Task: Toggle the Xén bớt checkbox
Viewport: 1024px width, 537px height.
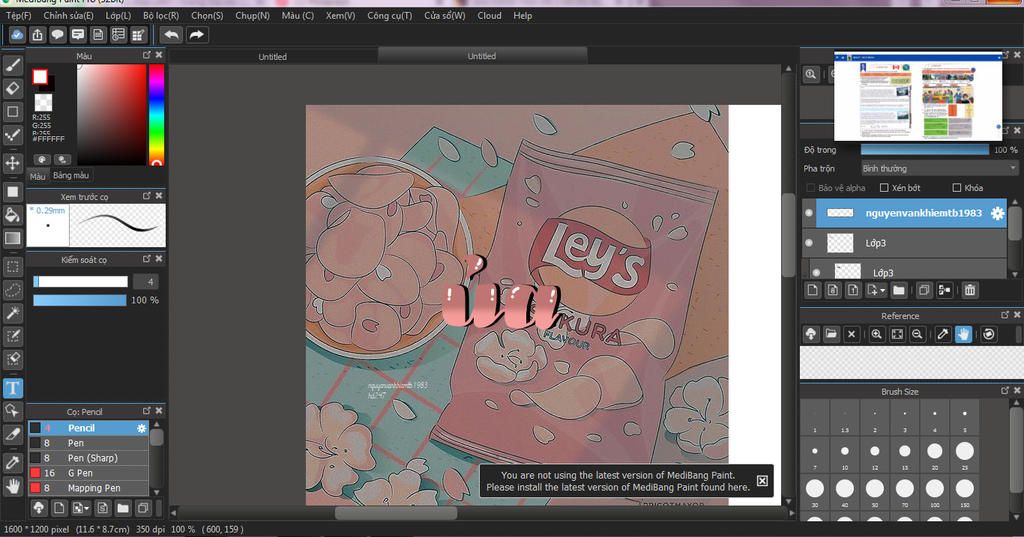Action: pyautogui.click(x=884, y=187)
